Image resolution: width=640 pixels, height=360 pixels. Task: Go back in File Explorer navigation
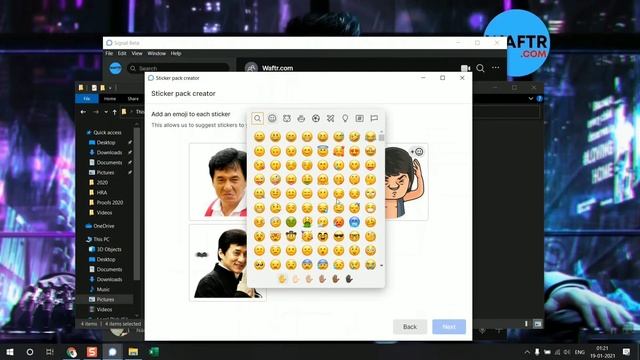point(83,112)
